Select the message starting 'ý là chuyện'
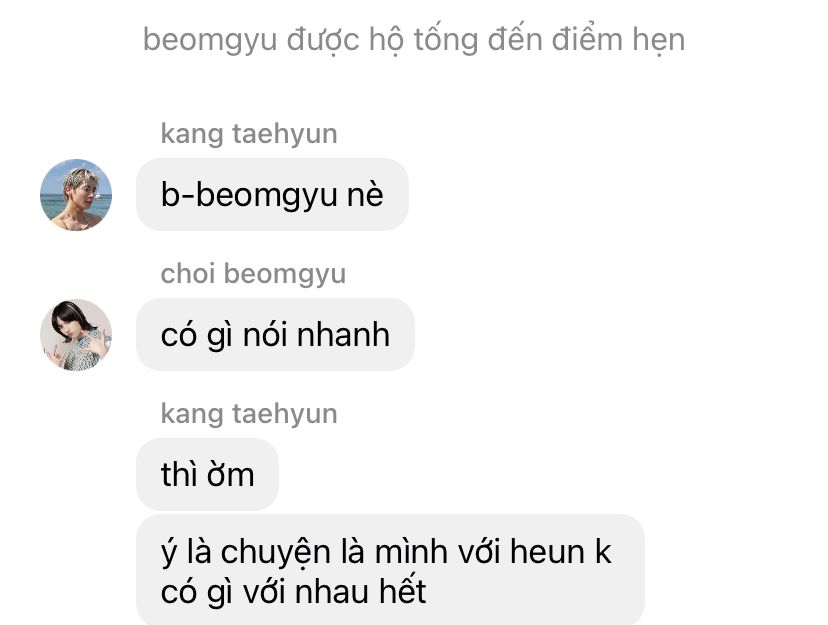This screenshot has width=828, height=625. click(x=390, y=570)
